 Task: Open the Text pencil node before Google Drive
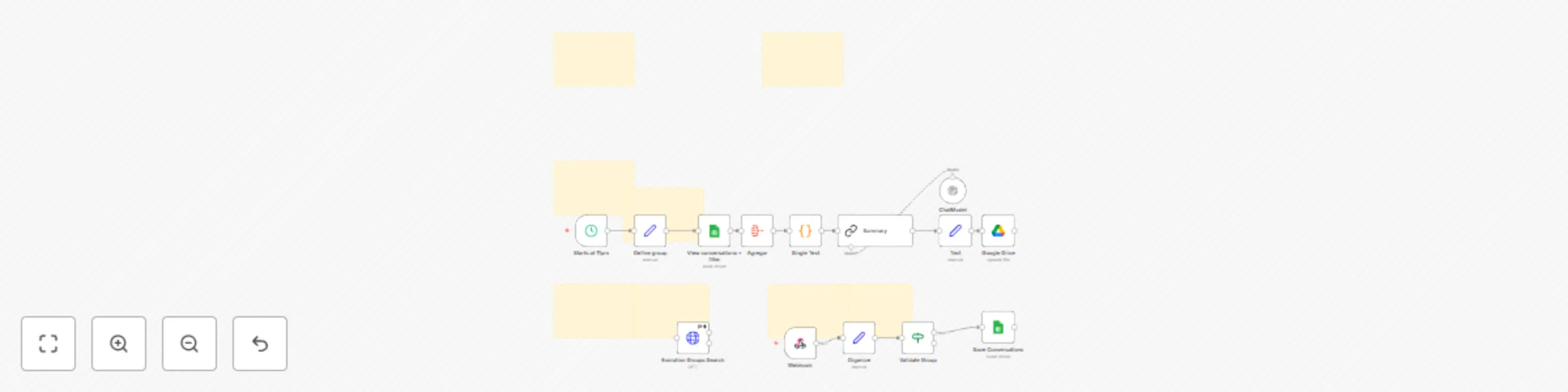tap(955, 231)
